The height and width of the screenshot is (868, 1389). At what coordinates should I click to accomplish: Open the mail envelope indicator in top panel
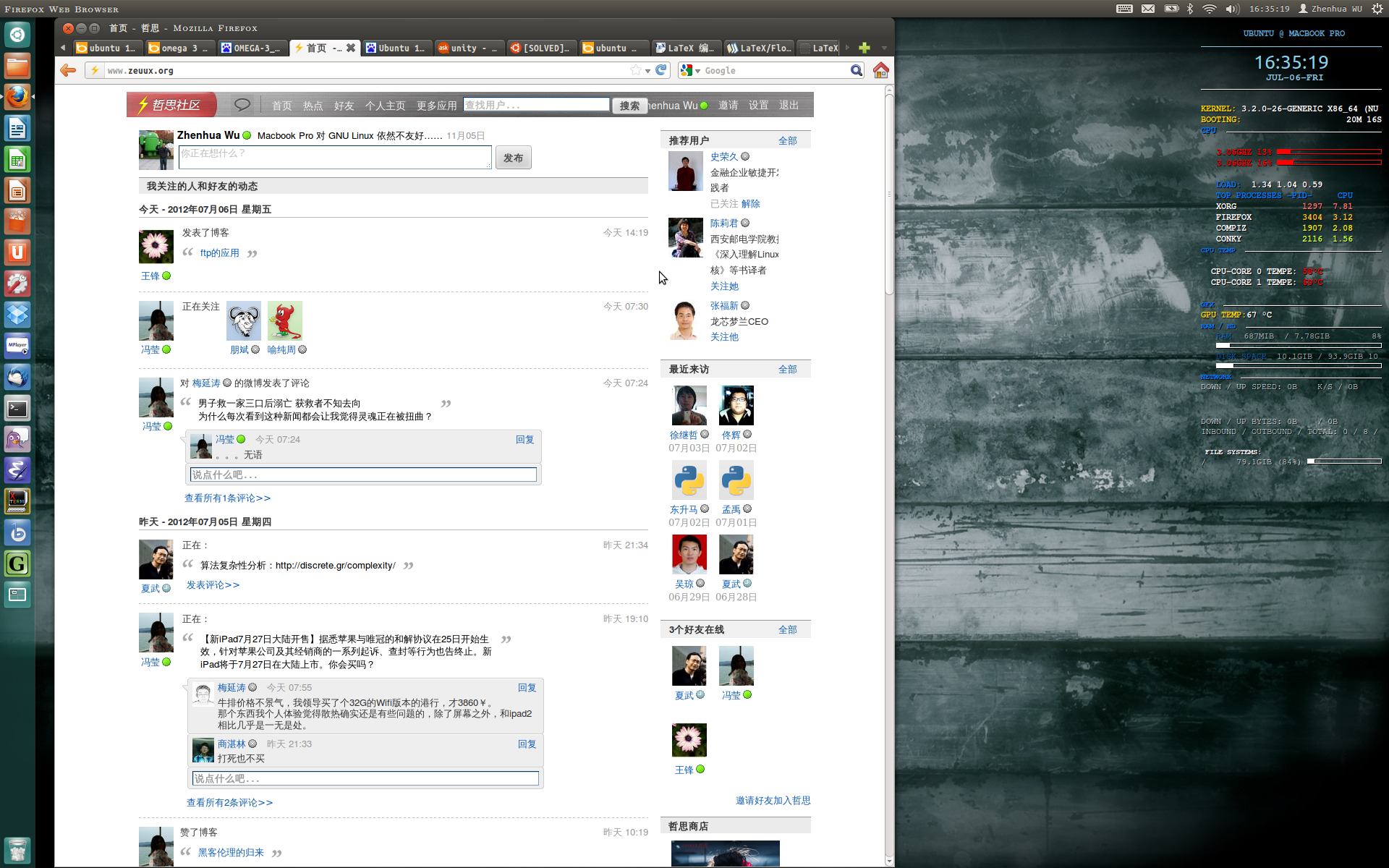1148,9
